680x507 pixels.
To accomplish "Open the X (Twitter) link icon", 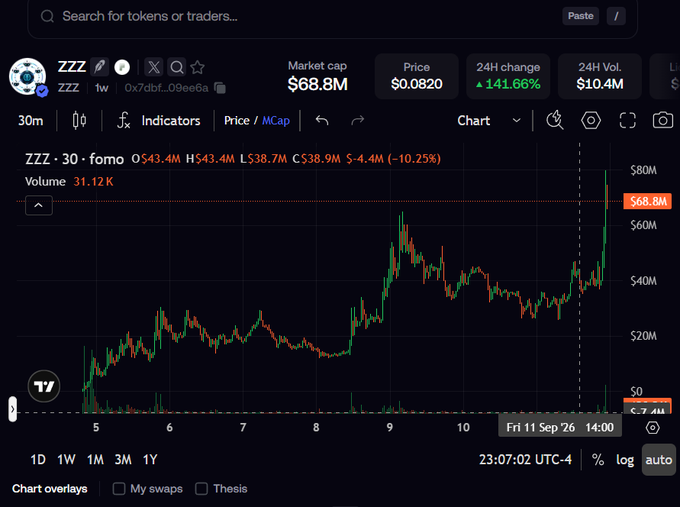I will (x=154, y=67).
